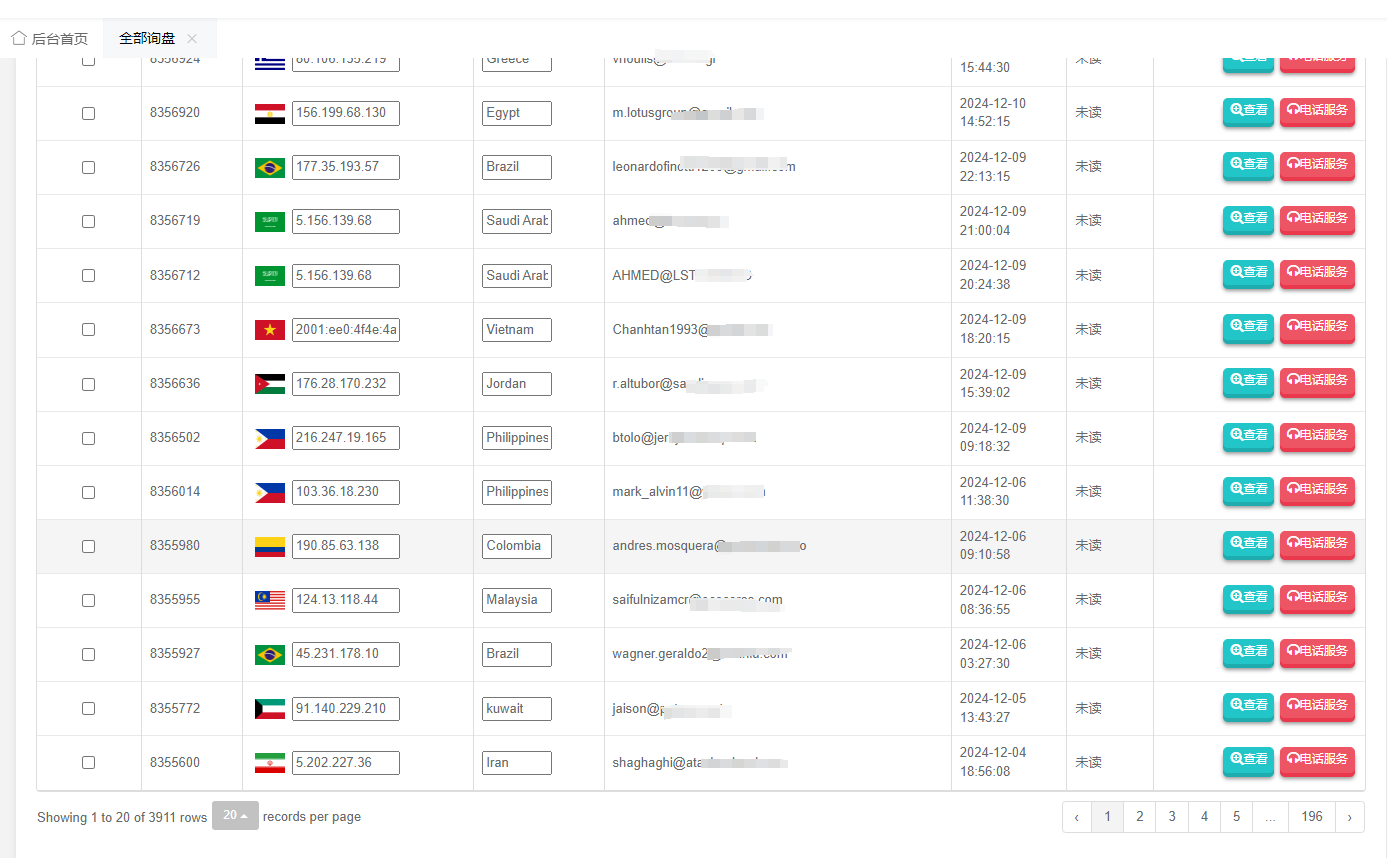The height and width of the screenshot is (858, 1387).
Task: Go to next page with right chevron
Action: tap(1349, 817)
